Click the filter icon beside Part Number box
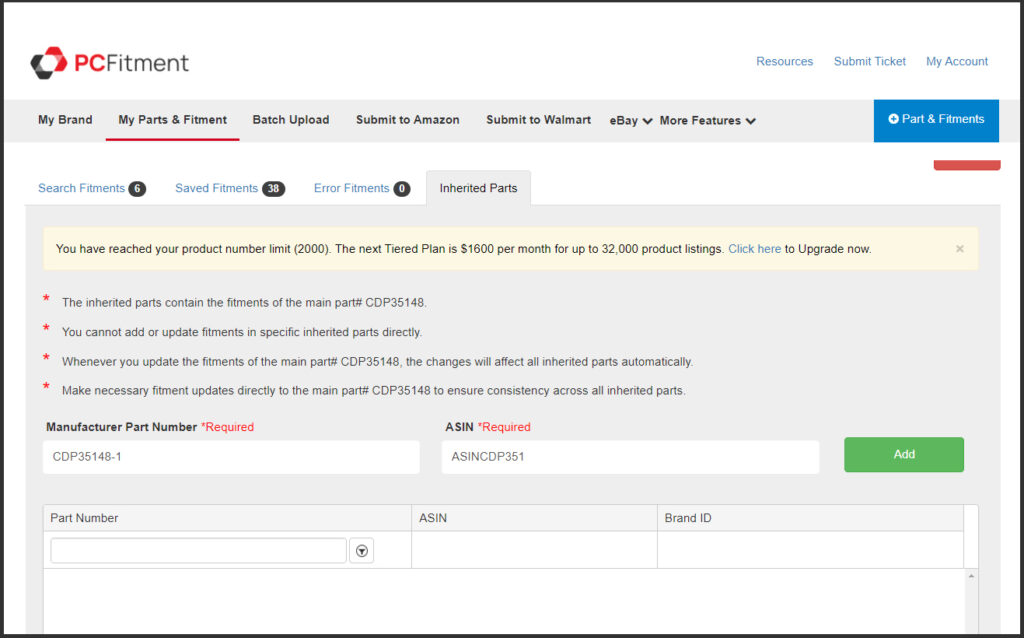This screenshot has height=638, width=1024. [x=362, y=551]
